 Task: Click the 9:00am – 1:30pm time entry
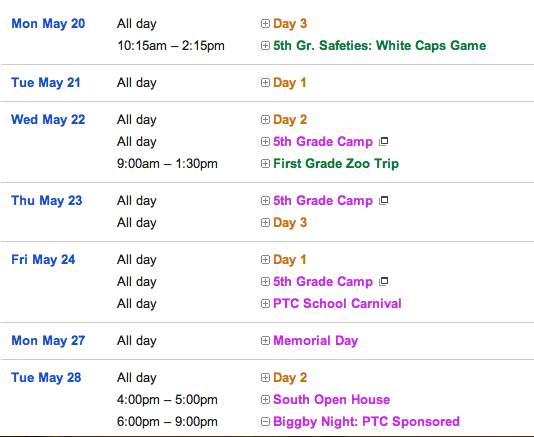[x=167, y=164]
